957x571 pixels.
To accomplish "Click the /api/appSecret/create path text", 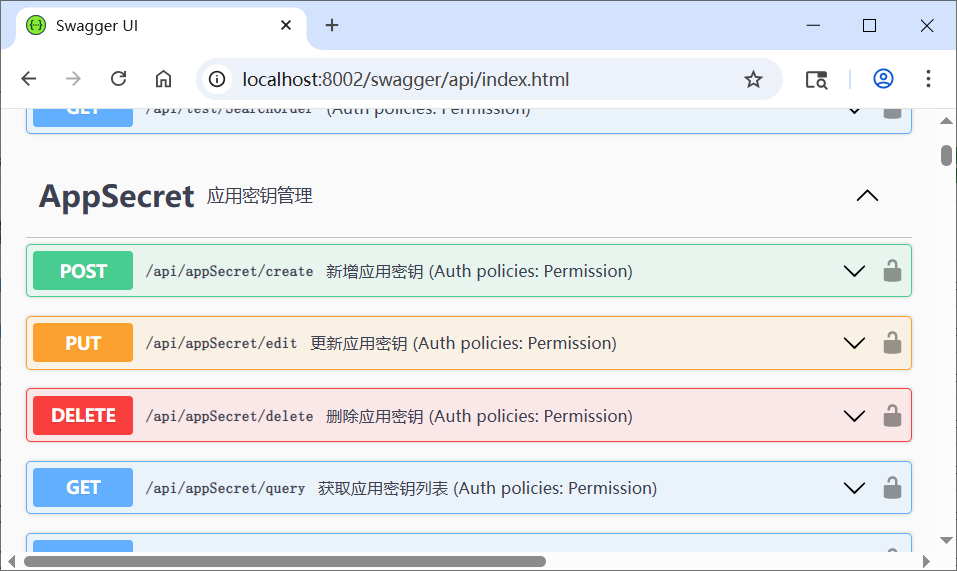I will click(x=229, y=271).
